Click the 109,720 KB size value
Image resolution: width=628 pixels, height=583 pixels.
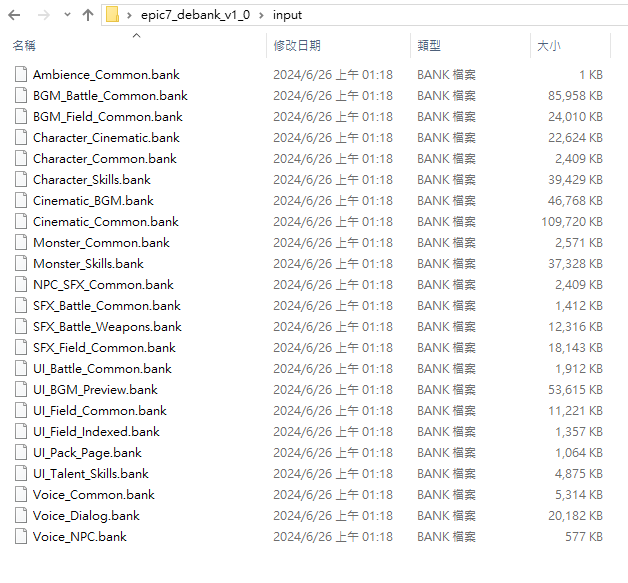pyautogui.click(x=572, y=221)
